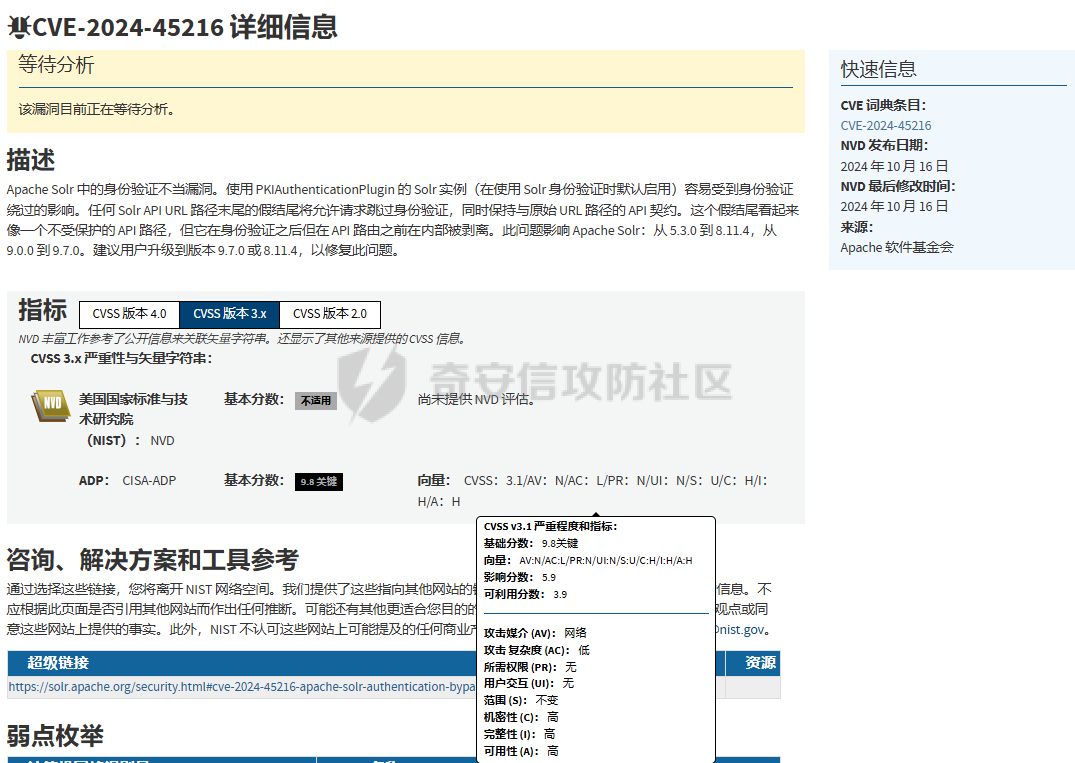The height and width of the screenshot is (763, 1075).
Task: Click the NVD 最后修改时间 label
Action: (898, 186)
